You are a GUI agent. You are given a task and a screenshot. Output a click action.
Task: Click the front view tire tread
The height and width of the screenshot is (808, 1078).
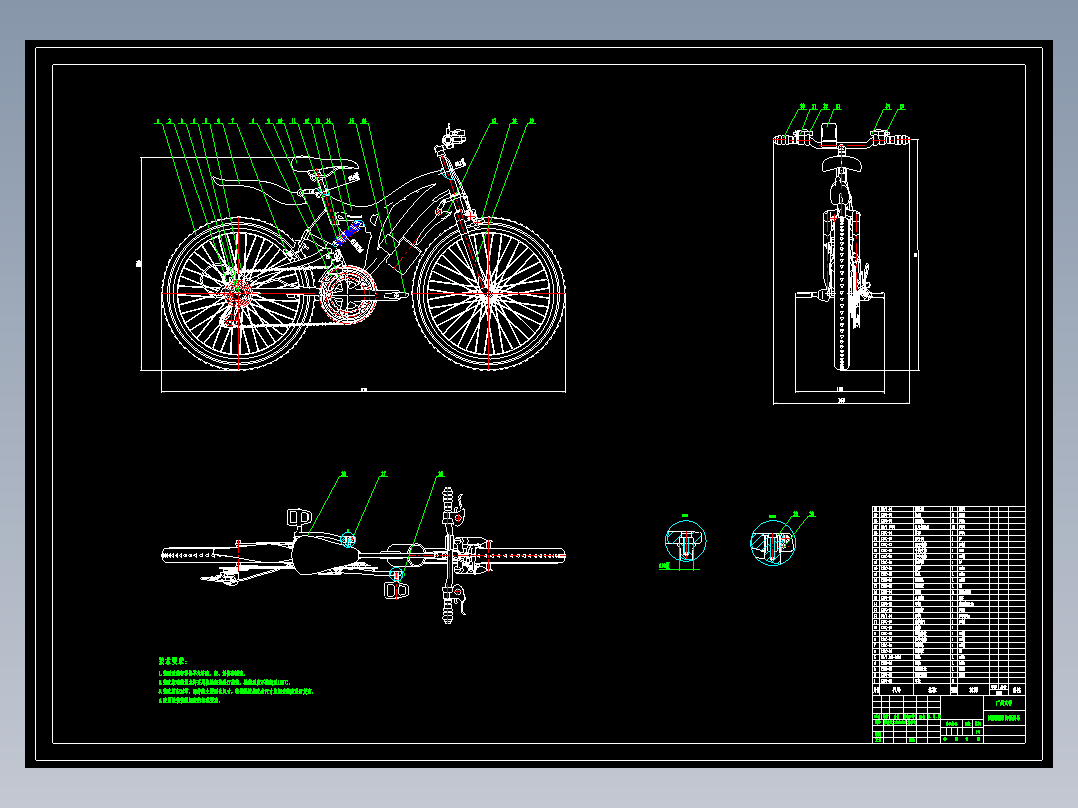[842, 296]
